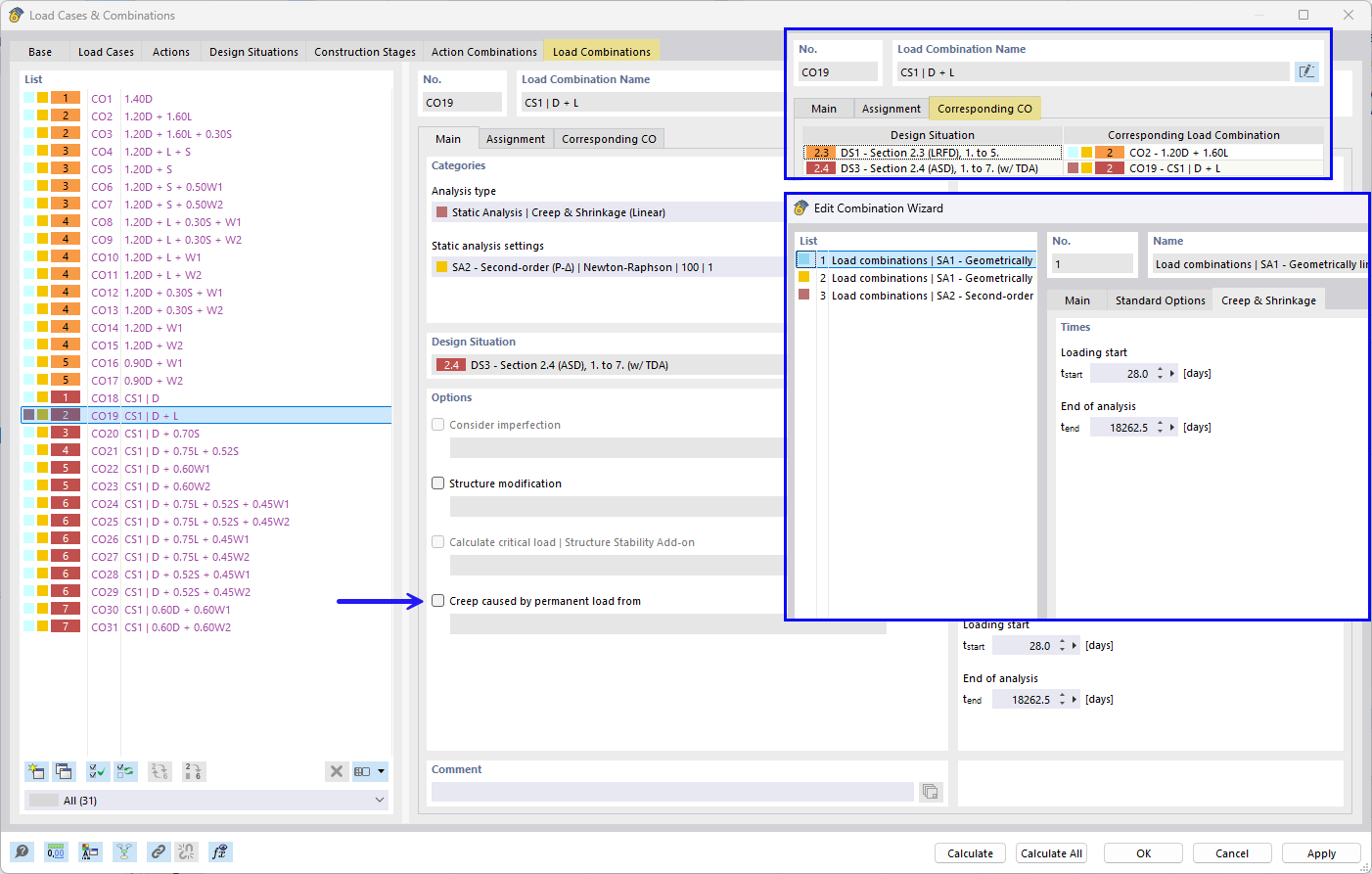Viewport: 1372px width, 874px height.
Task: Enable Creep caused by permanent load from
Action: [x=437, y=600]
